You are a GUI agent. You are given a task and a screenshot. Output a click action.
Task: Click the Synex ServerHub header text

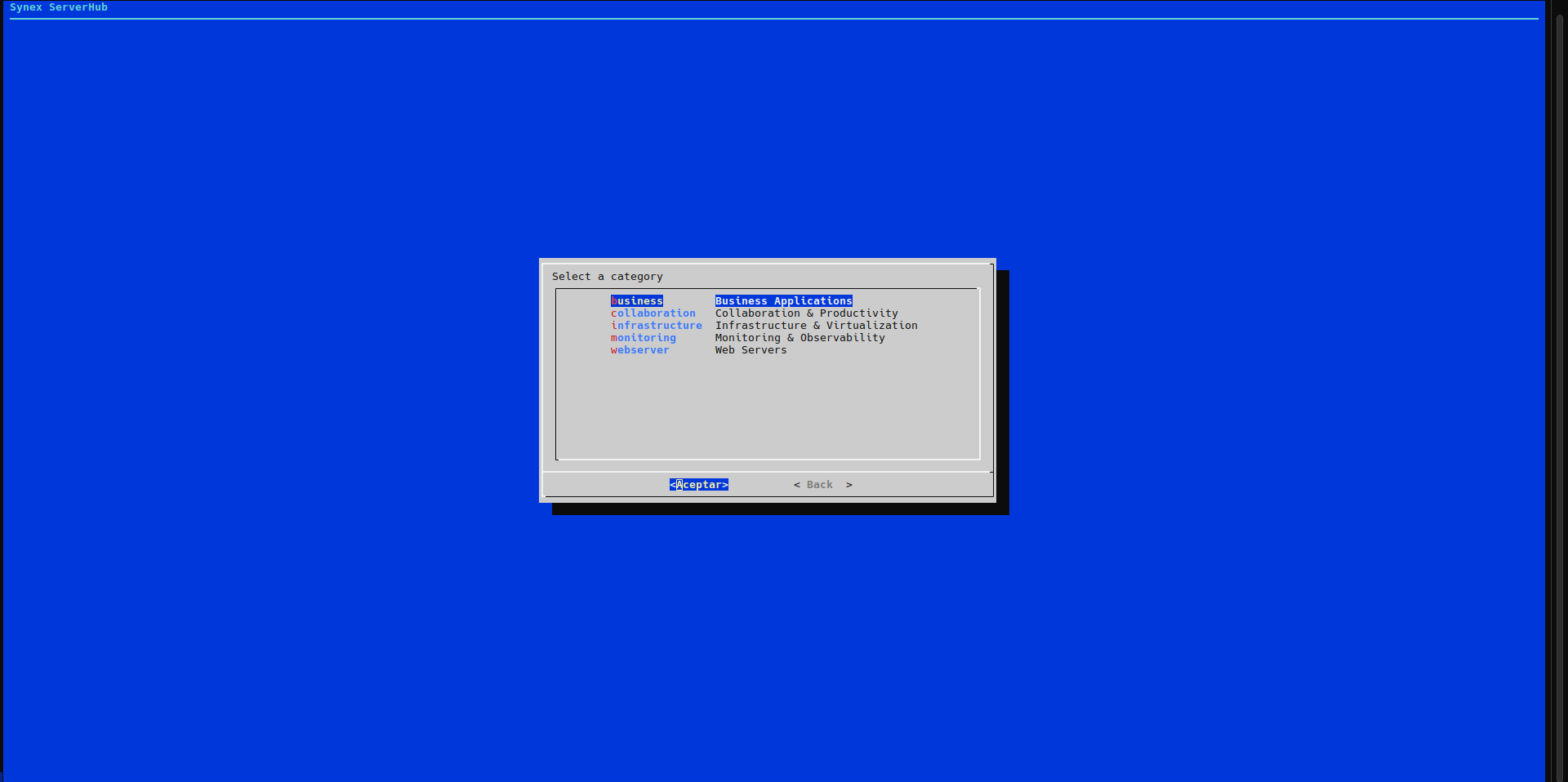tap(59, 7)
